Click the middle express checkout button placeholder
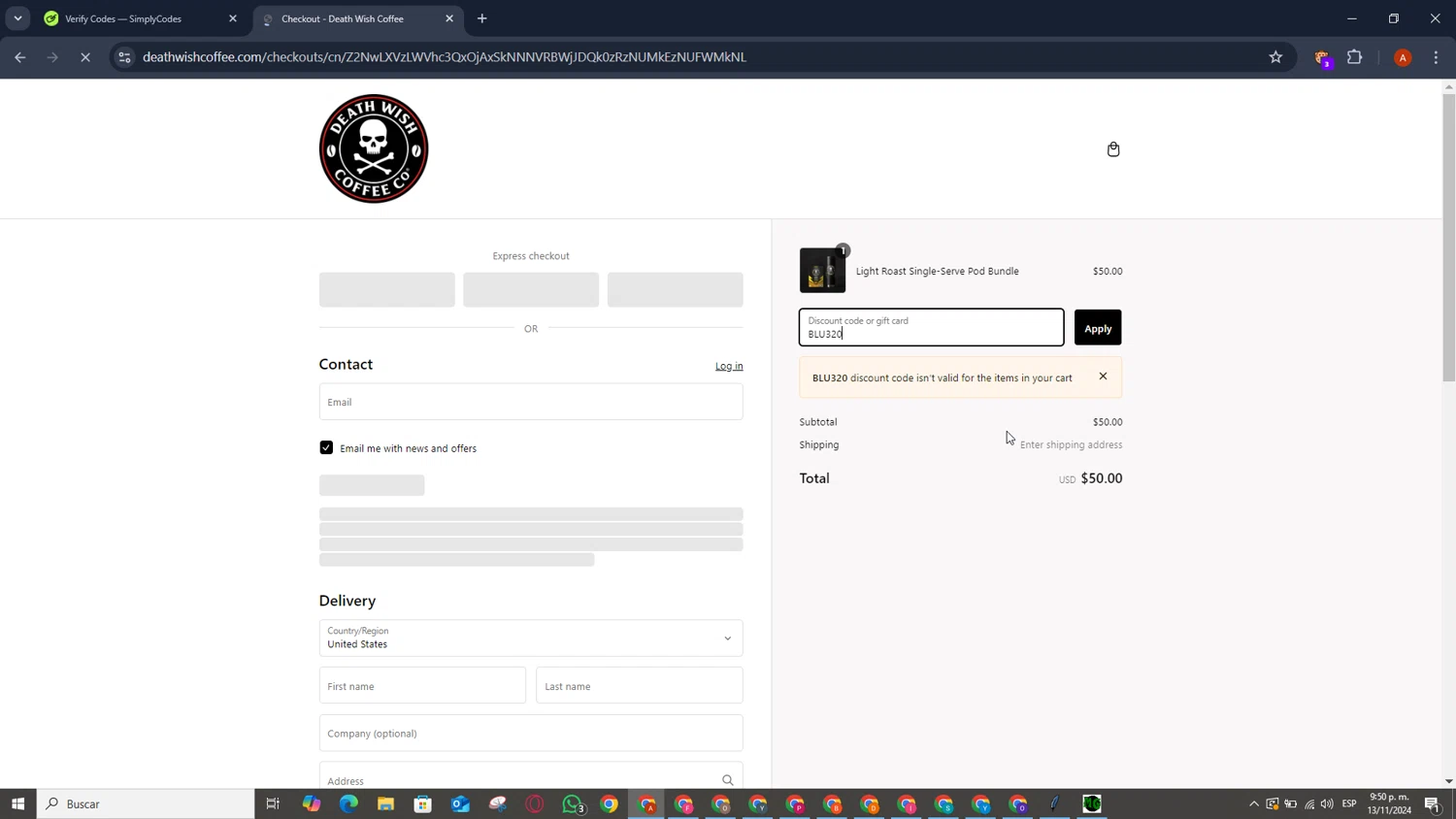This screenshot has height=819, width=1456. 531,289
